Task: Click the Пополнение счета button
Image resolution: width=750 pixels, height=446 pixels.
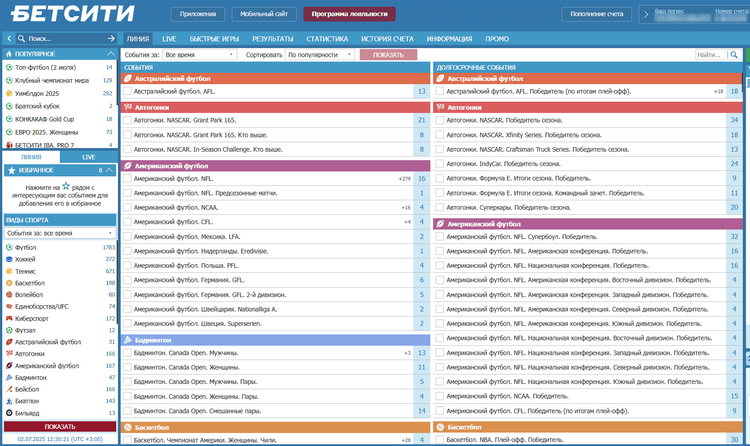Action: click(597, 15)
